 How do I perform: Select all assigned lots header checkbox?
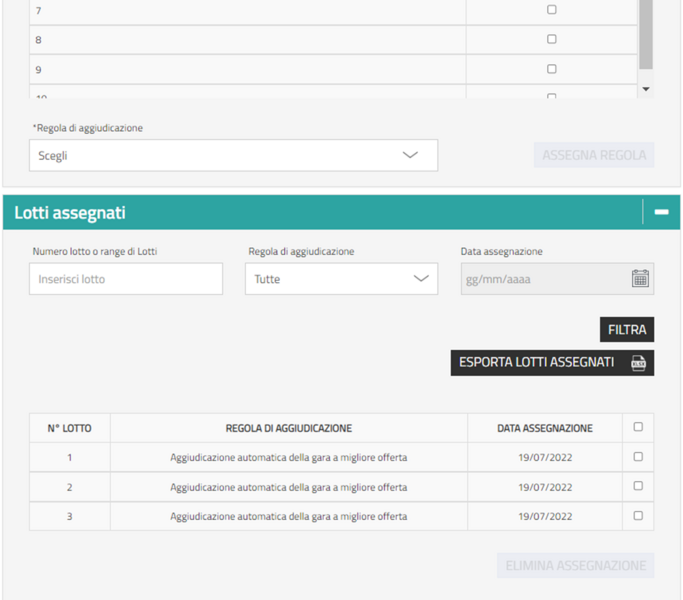638,427
